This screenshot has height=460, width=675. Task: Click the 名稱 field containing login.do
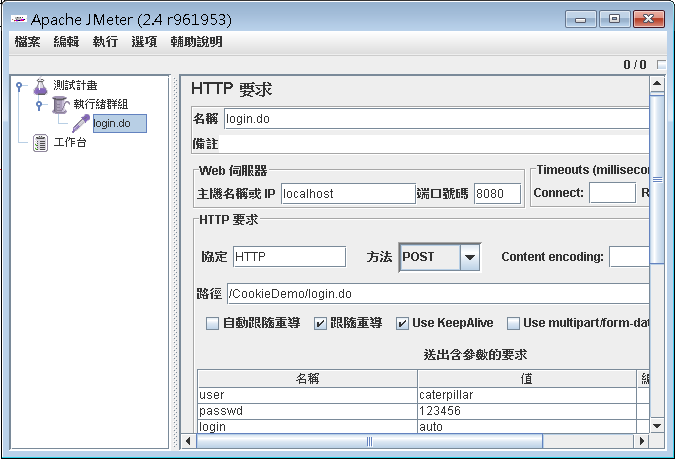(x=436, y=119)
